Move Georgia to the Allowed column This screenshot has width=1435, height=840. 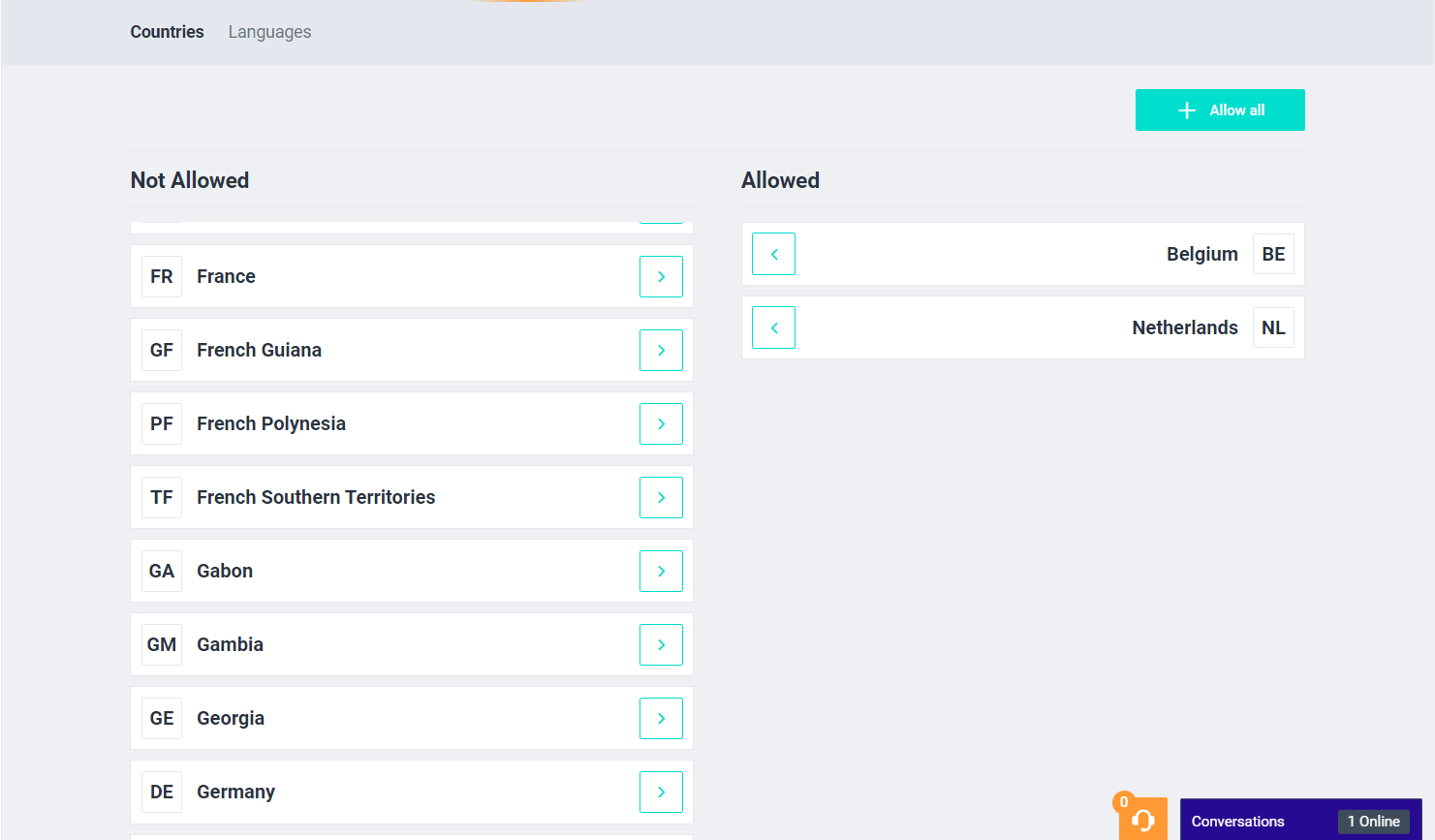661,719
